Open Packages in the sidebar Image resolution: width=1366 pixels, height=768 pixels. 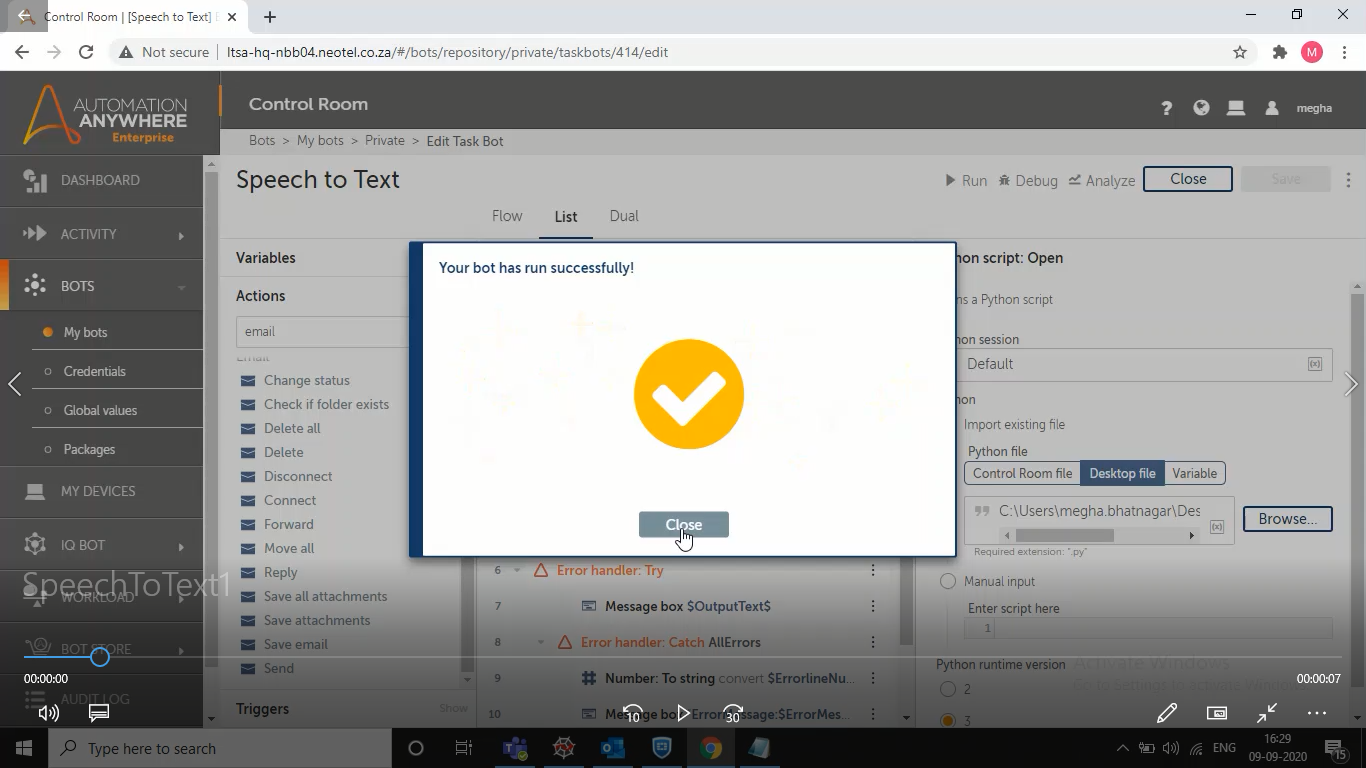(x=89, y=449)
